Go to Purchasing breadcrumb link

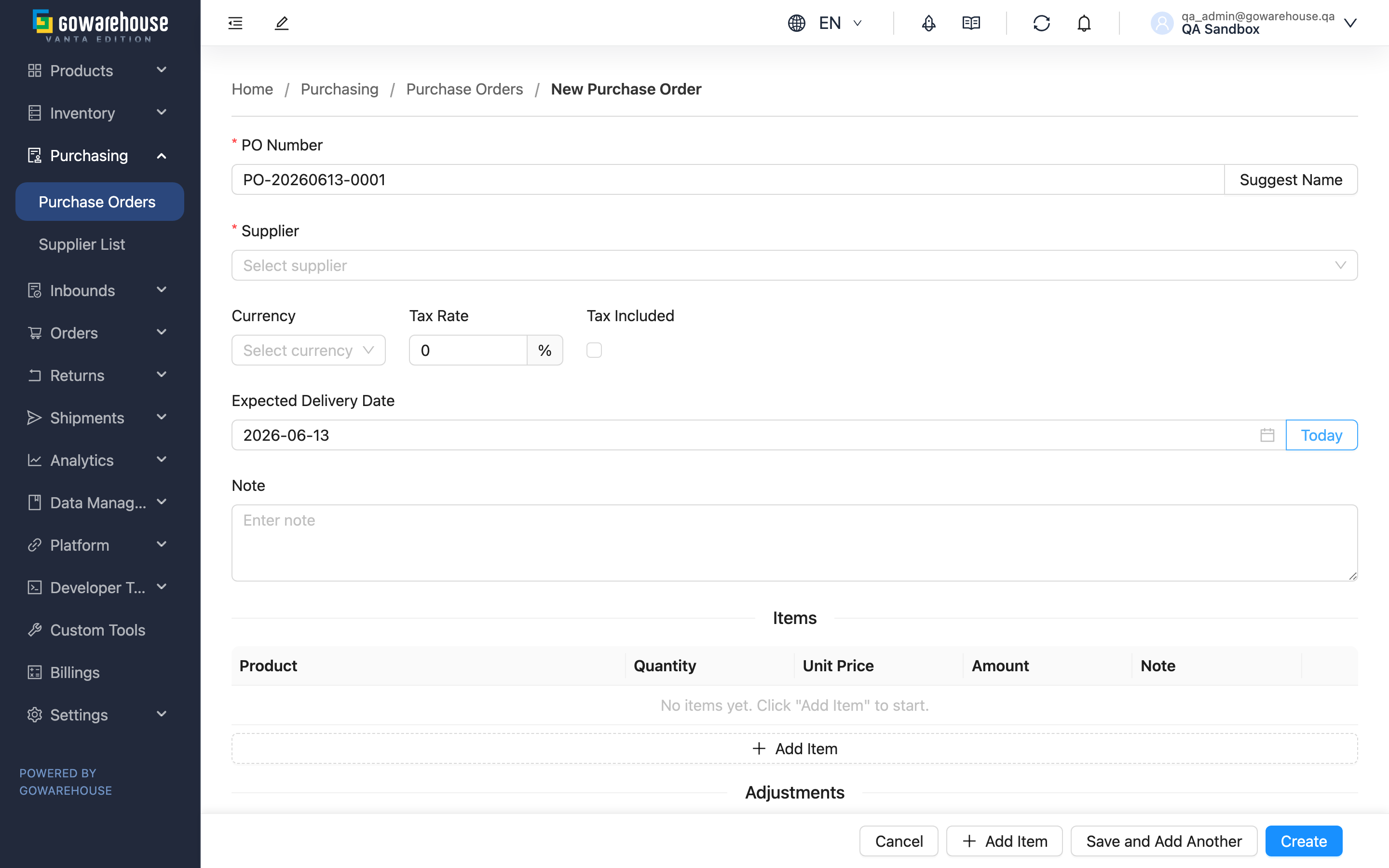339,89
